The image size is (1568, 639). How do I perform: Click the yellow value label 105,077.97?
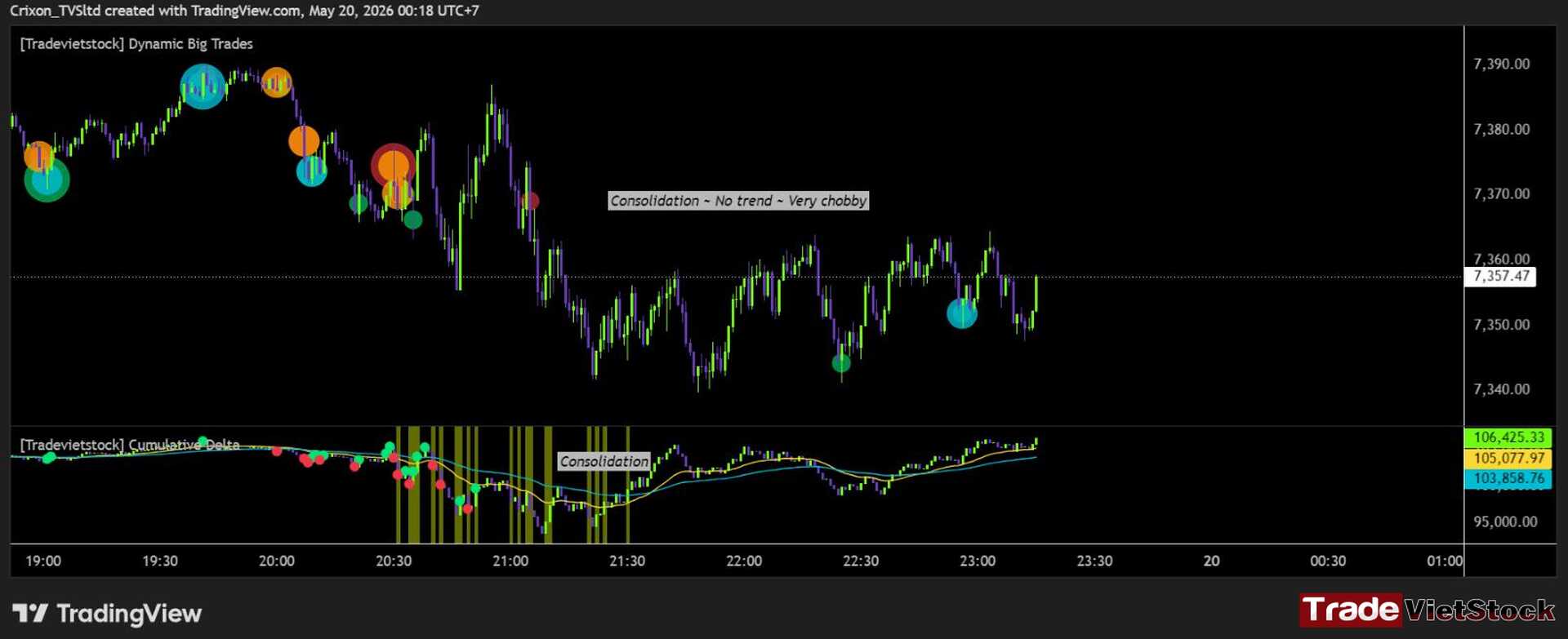coord(1508,458)
